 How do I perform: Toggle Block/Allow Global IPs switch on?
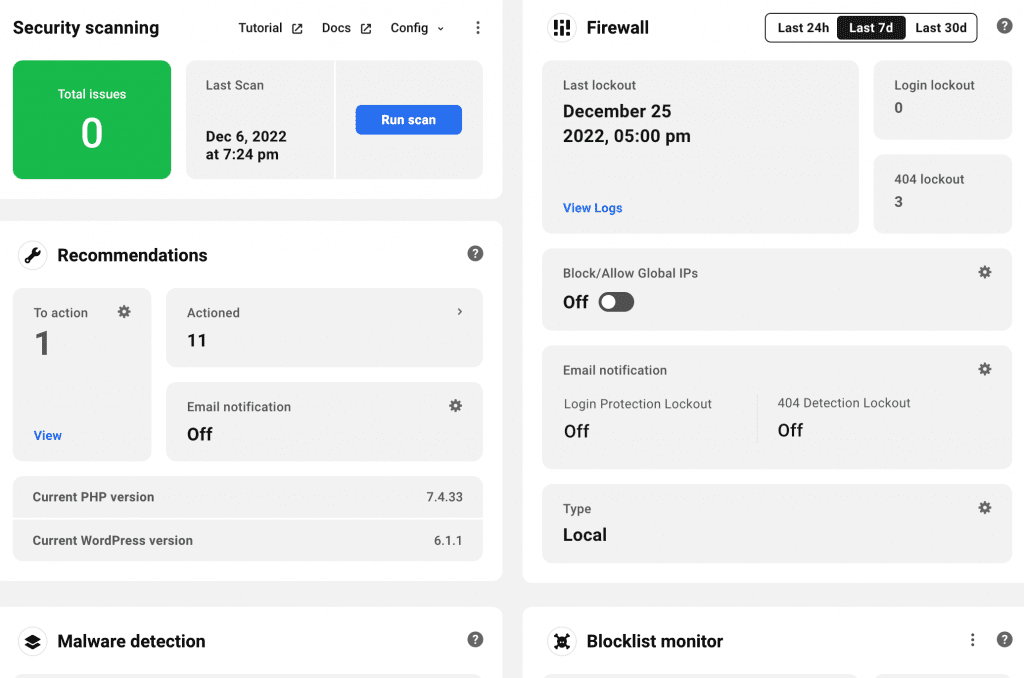(x=616, y=302)
